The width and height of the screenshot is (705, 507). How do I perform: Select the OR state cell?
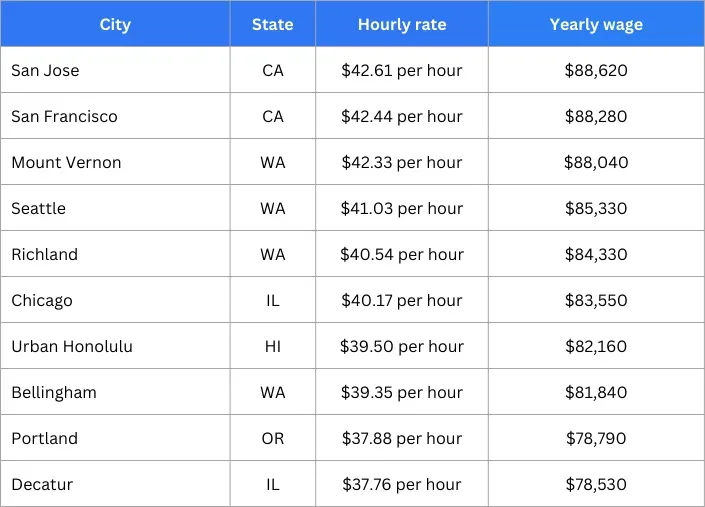(272, 439)
